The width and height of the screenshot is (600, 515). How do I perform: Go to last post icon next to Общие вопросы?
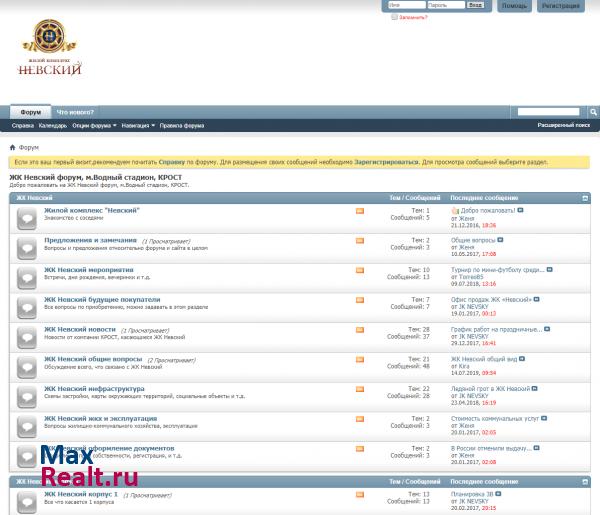point(500,240)
